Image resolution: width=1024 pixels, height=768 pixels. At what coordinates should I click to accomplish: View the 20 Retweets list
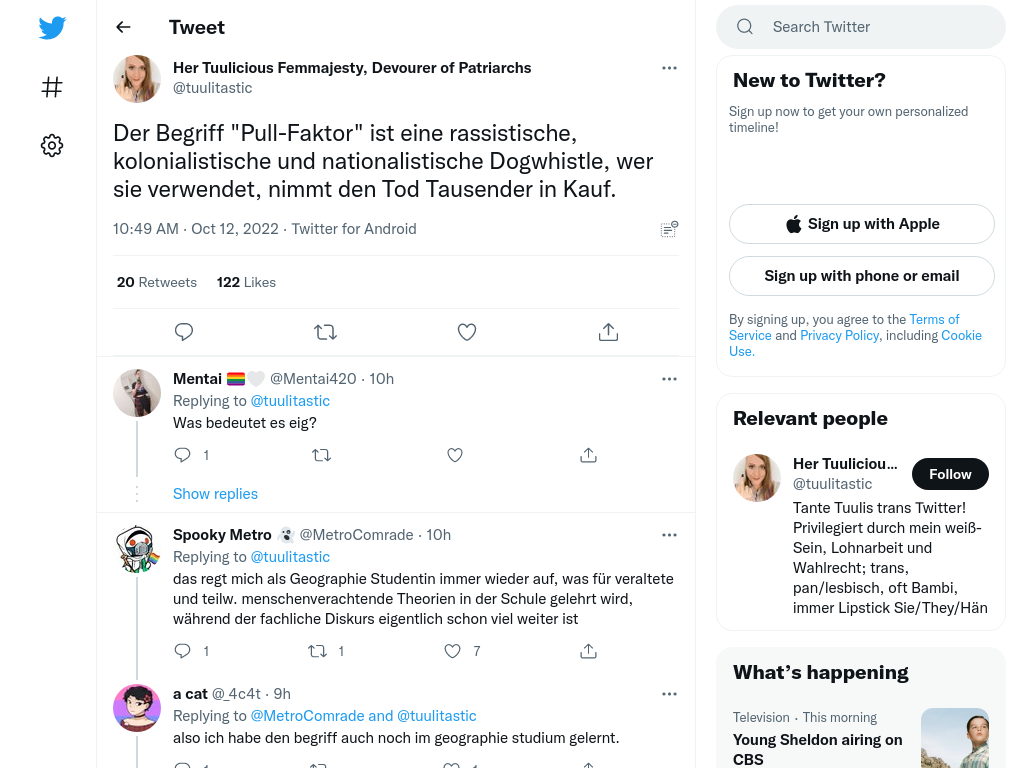(157, 282)
